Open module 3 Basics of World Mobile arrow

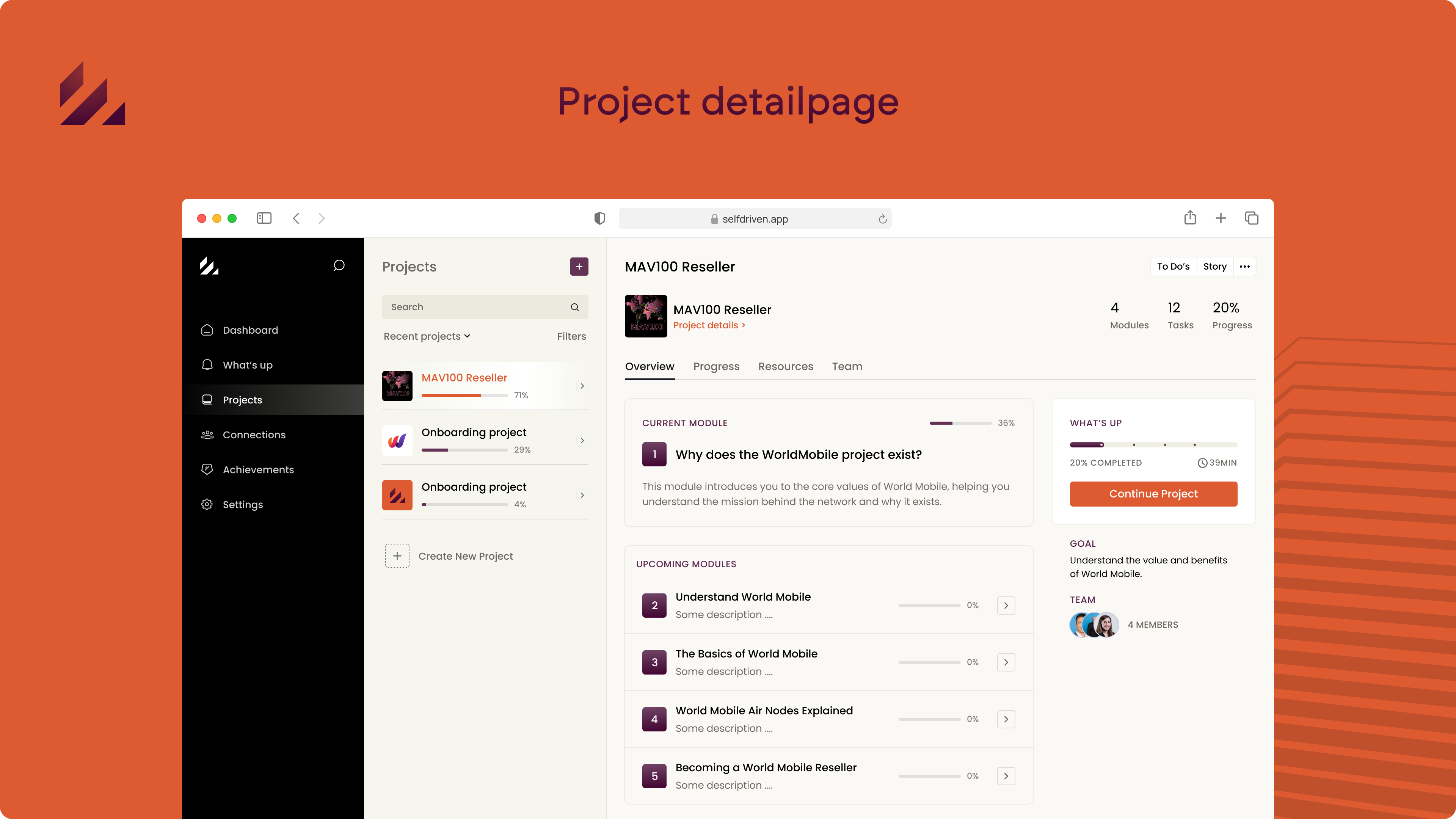click(1006, 662)
